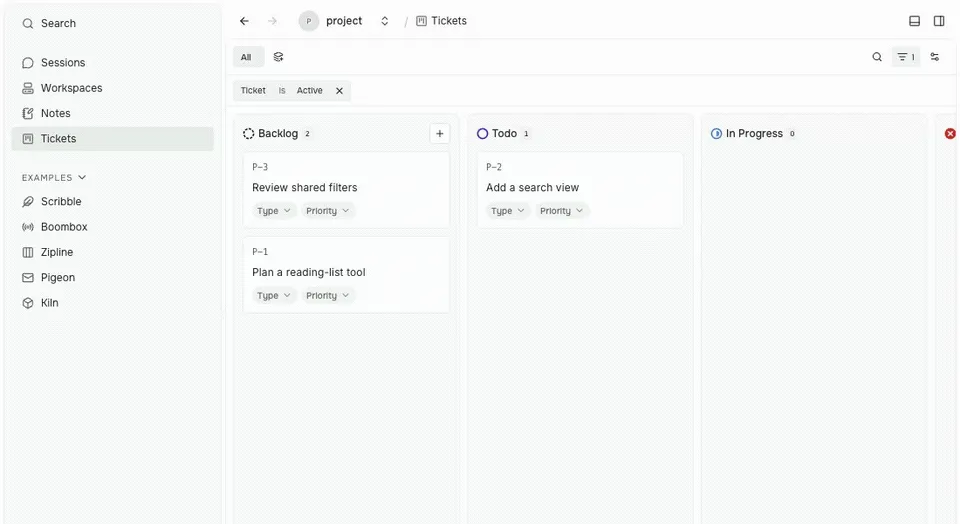Screen dimensions: 960x524
Task: Click the Tickets breadcrumb
Action: (441, 21)
